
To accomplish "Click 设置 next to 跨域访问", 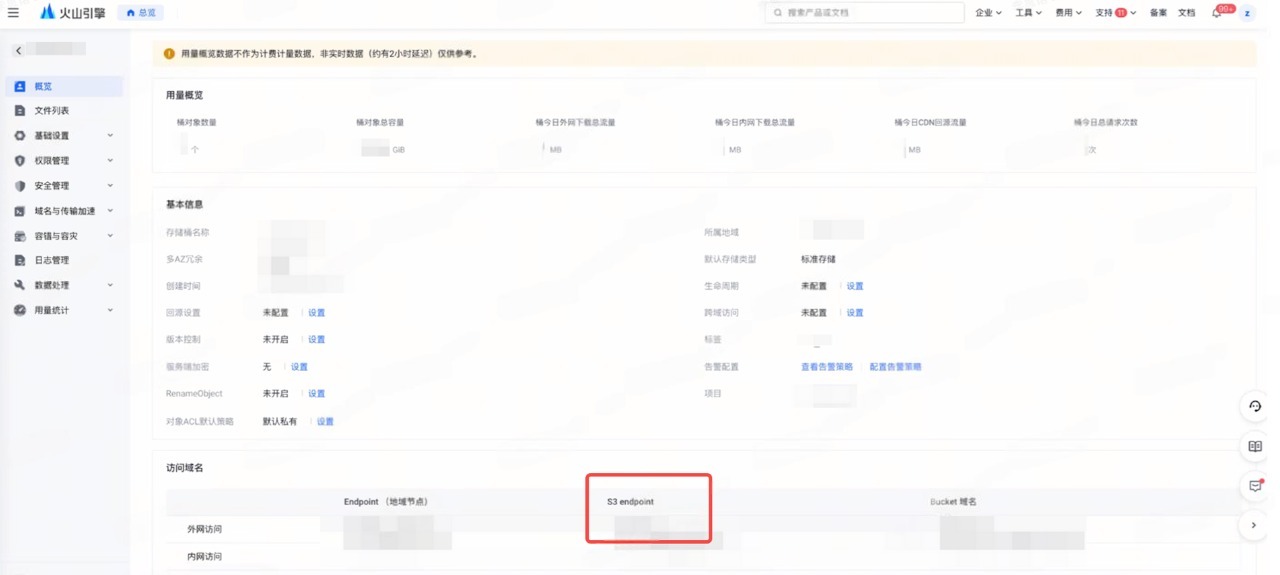I will coord(855,313).
